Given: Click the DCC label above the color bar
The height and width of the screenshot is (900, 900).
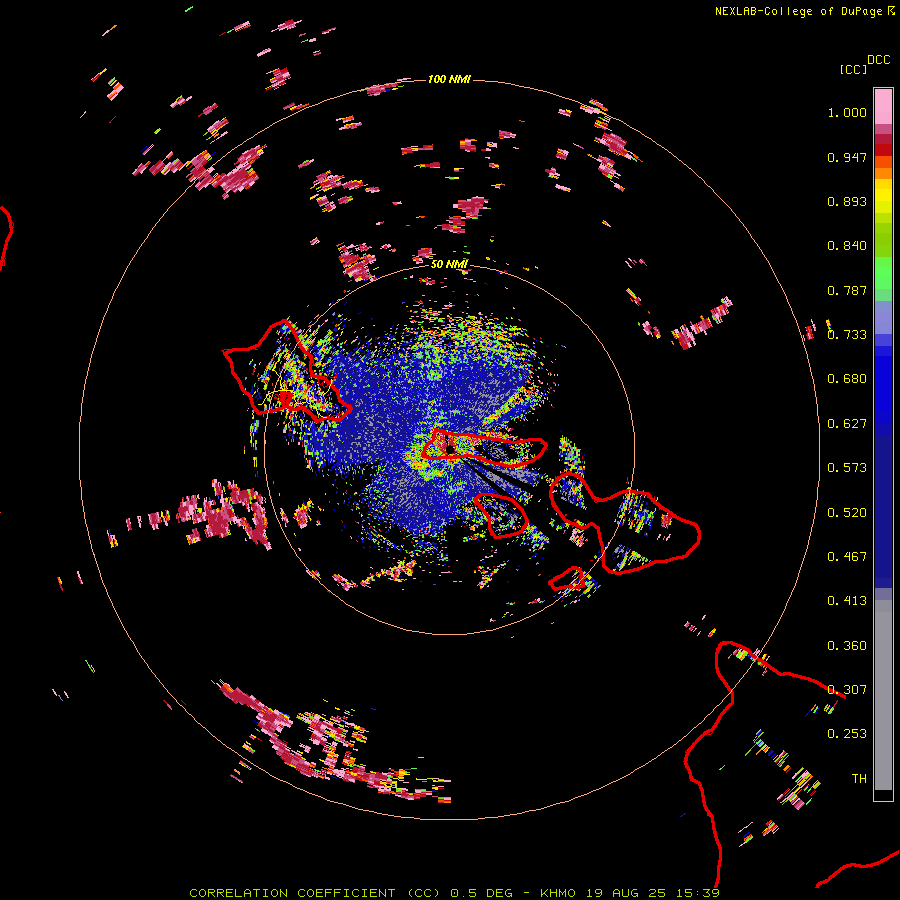Looking at the screenshot, I should click(878, 60).
